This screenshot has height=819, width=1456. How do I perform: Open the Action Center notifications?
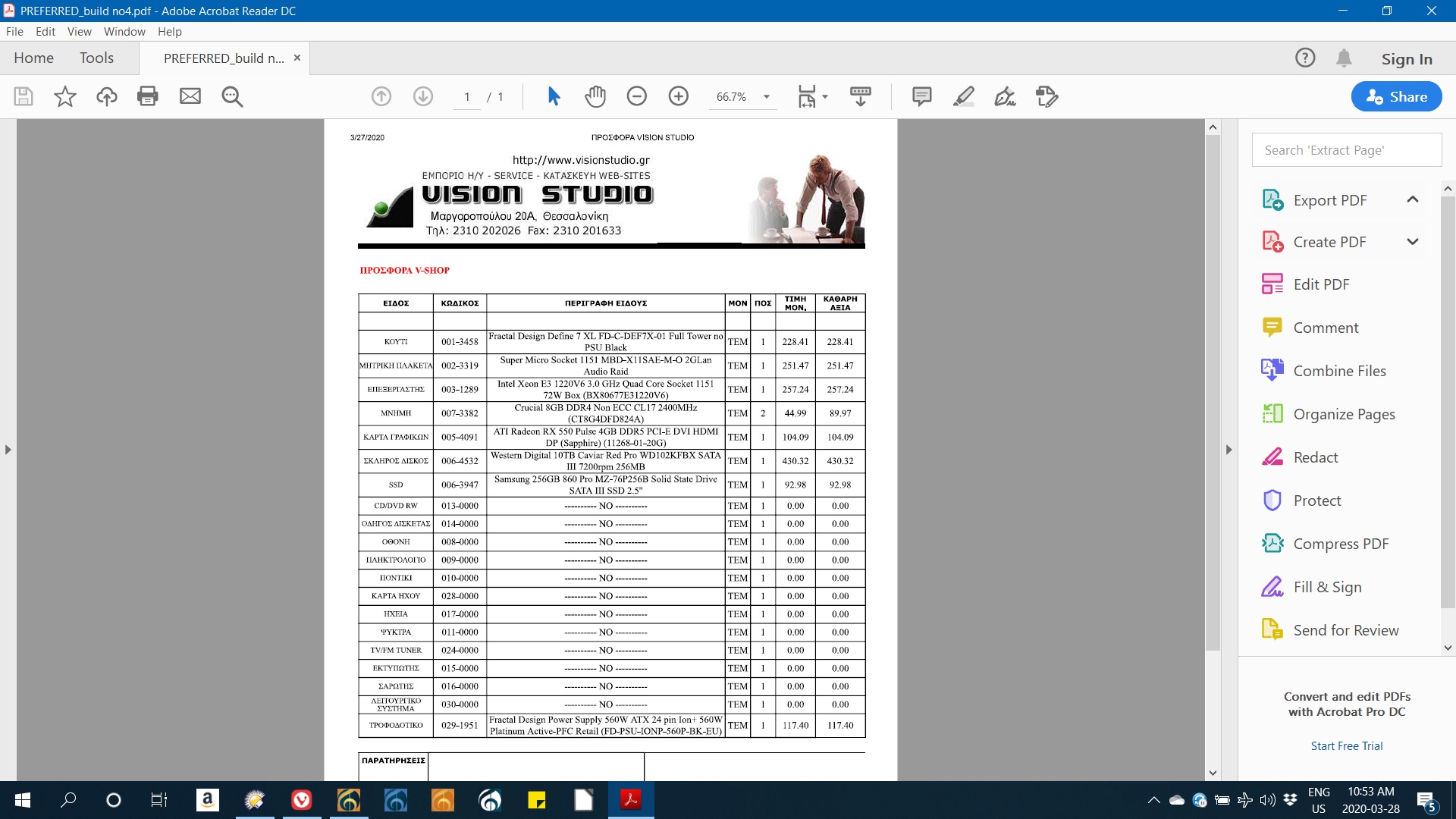(1426, 801)
